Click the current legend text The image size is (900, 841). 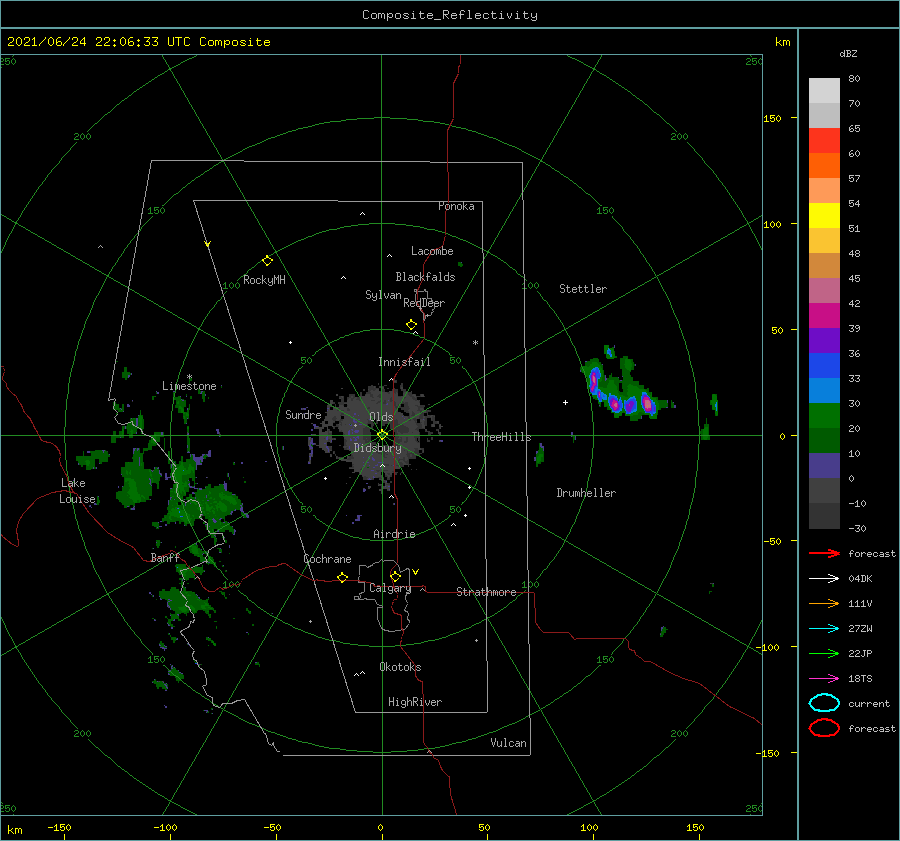[x=869, y=704]
